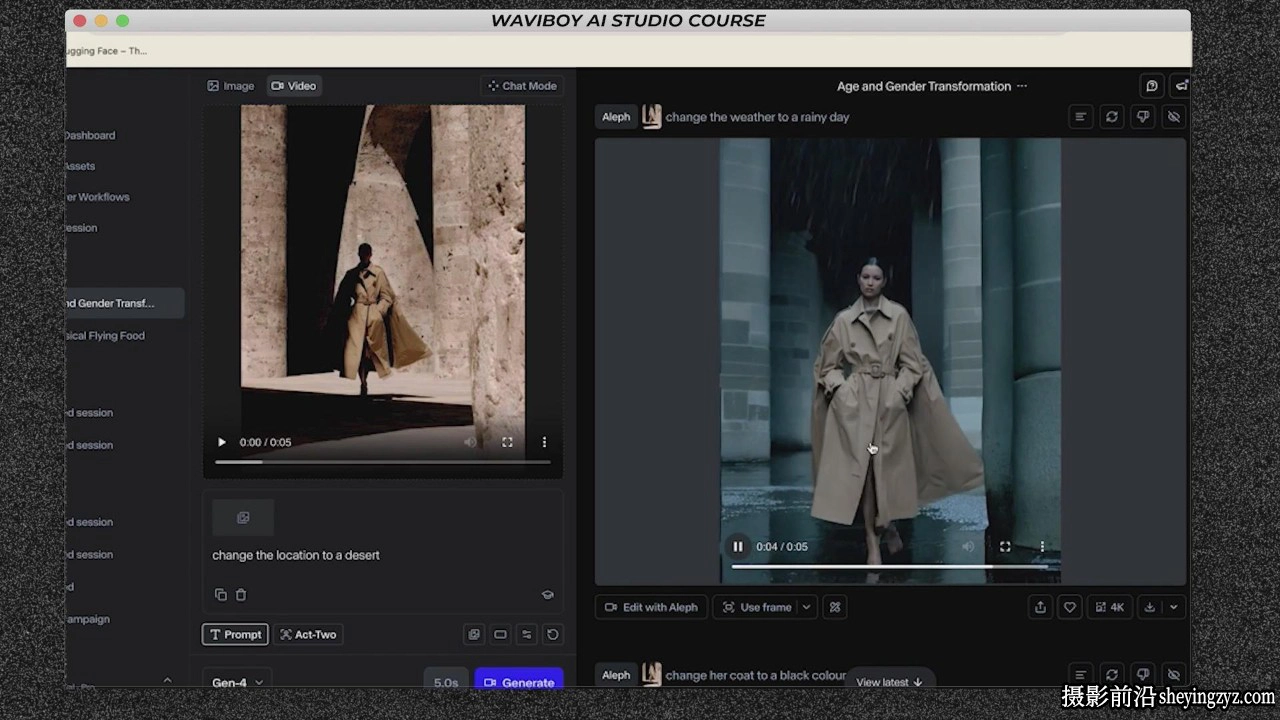Dislike the black coat generation
Image resolution: width=1280 pixels, height=720 pixels.
1143,675
